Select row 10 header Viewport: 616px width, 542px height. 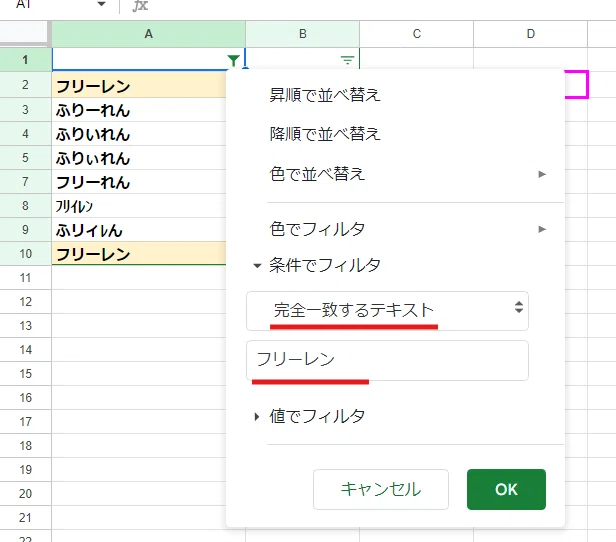click(x=26, y=254)
